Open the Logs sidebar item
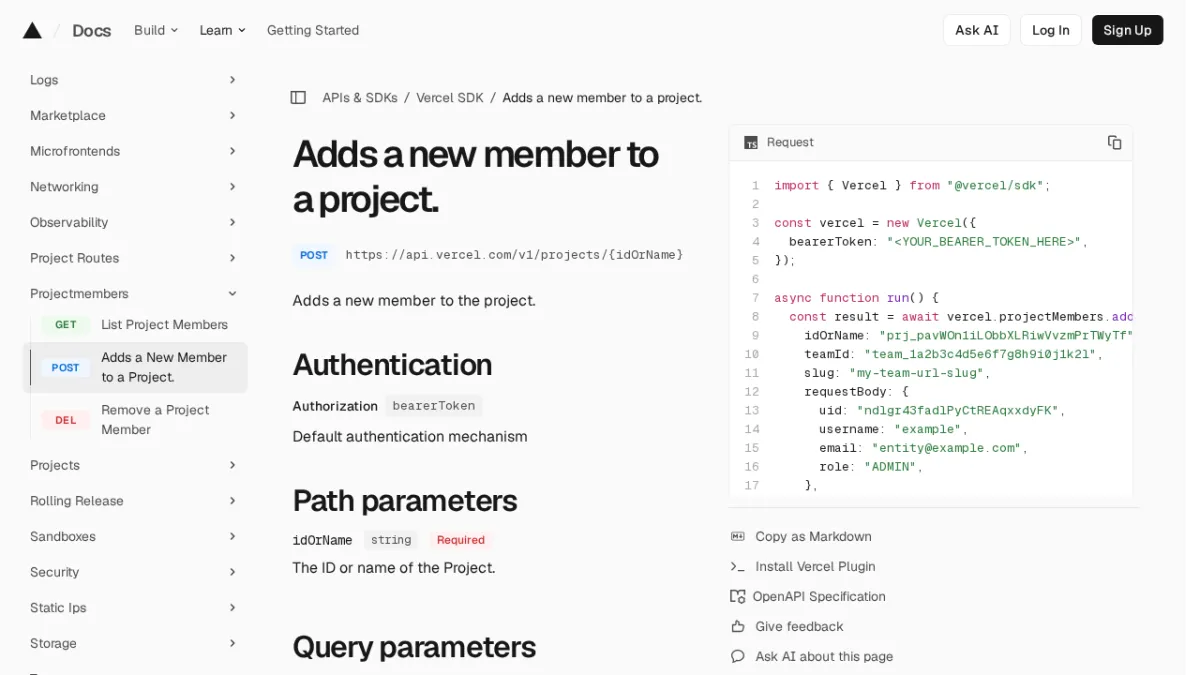This screenshot has width=1200, height=675. coord(44,80)
